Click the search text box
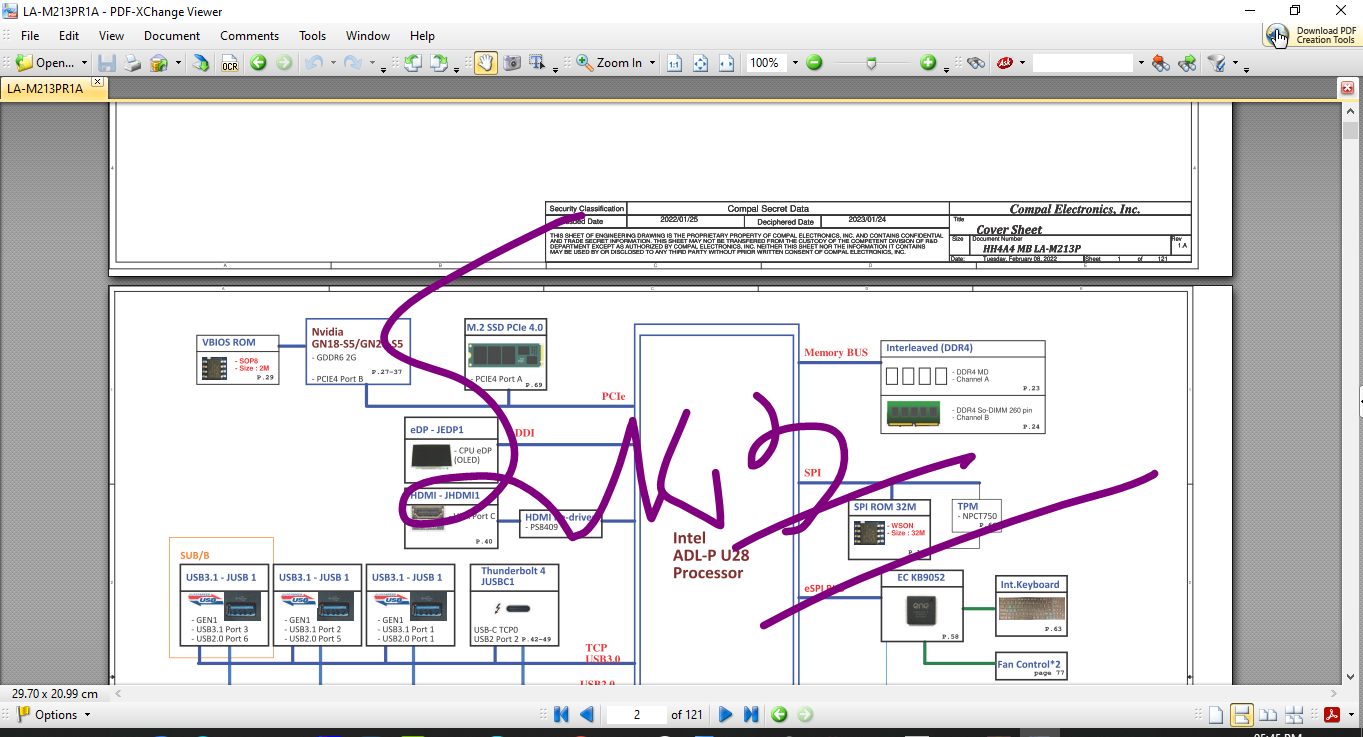 (1083, 63)
